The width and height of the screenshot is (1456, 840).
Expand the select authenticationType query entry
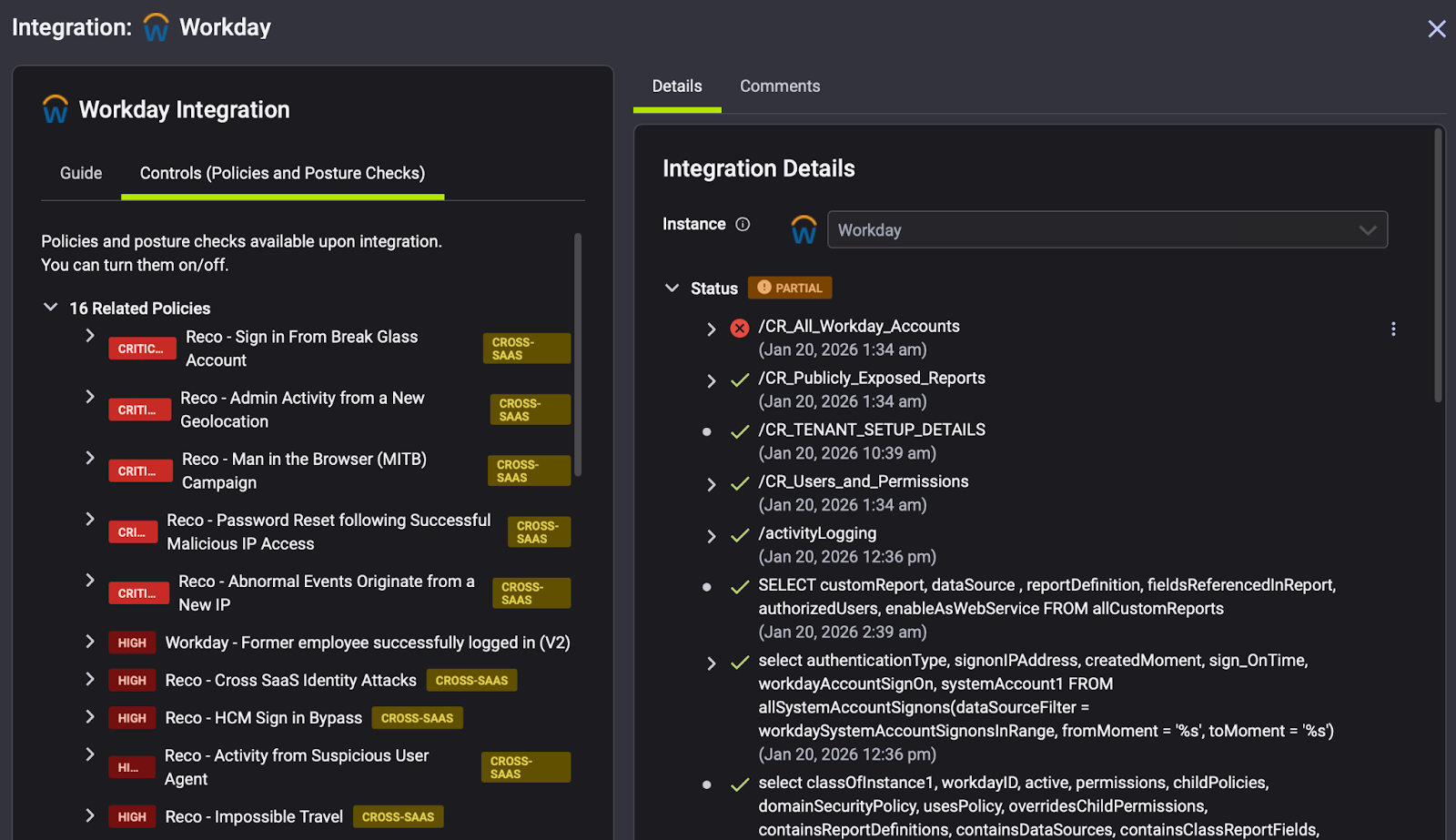pyautogui.click(x=712, y=663)
